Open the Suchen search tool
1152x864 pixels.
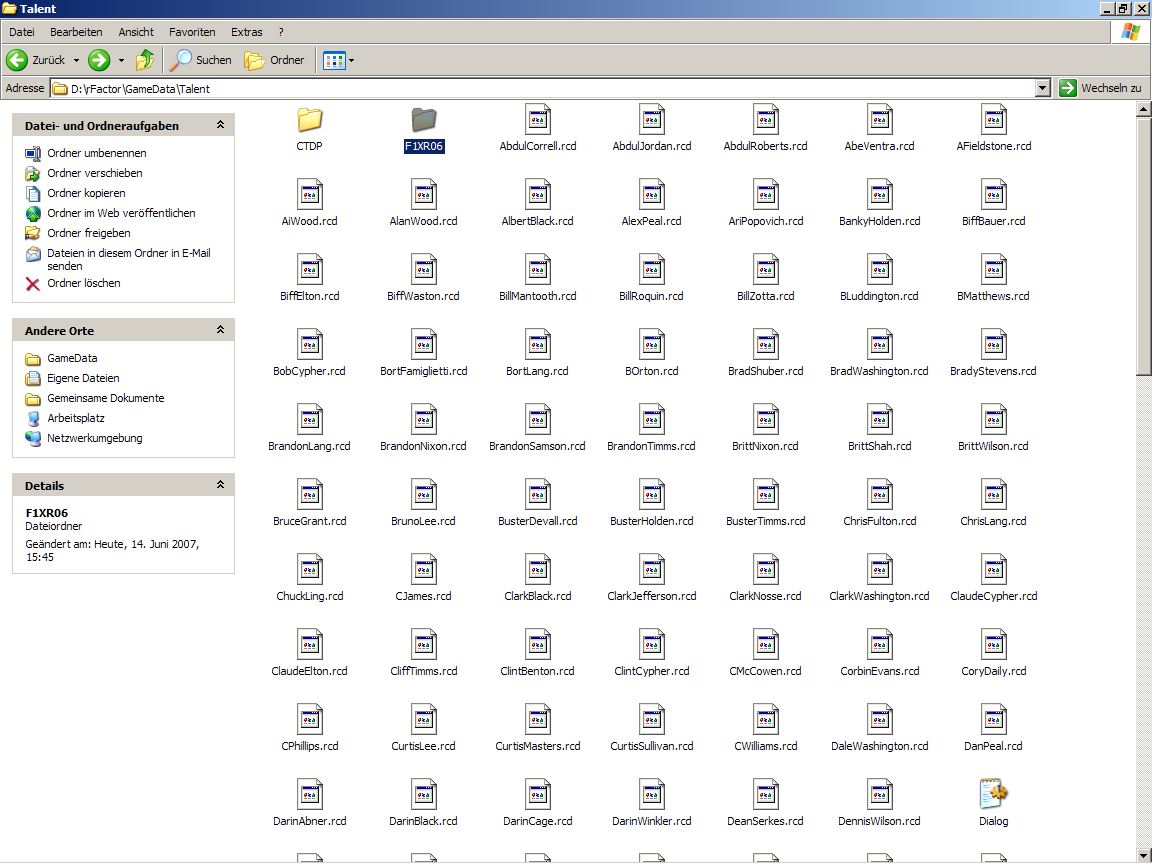point(200,60)
